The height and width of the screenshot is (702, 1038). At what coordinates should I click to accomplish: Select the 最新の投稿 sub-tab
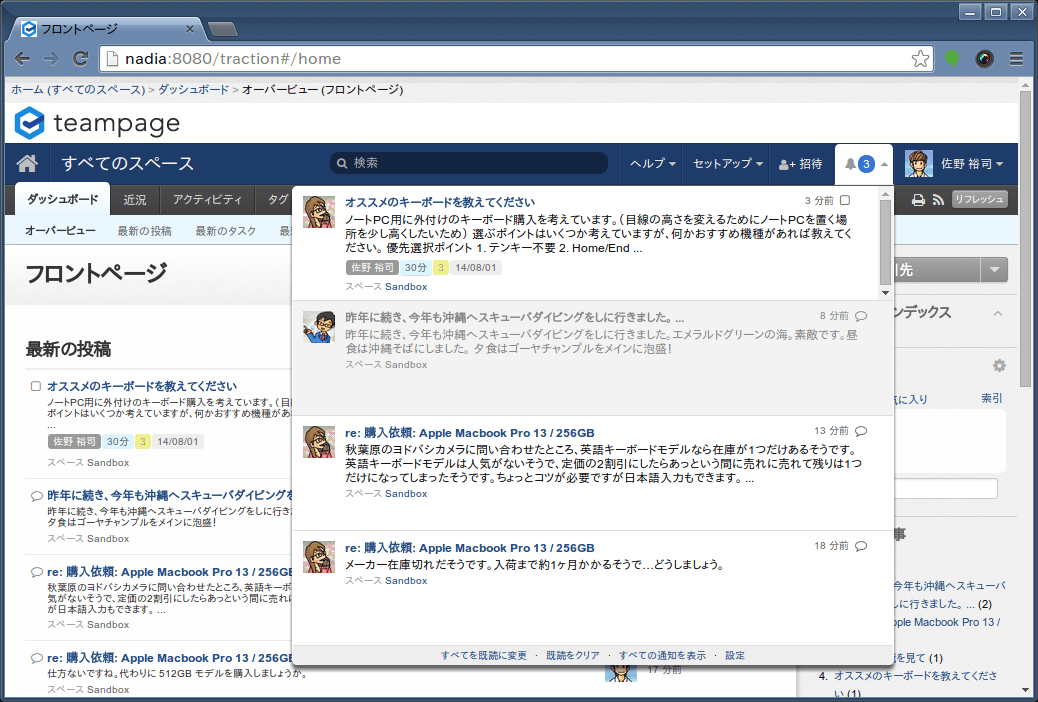(x=144, y=230)
